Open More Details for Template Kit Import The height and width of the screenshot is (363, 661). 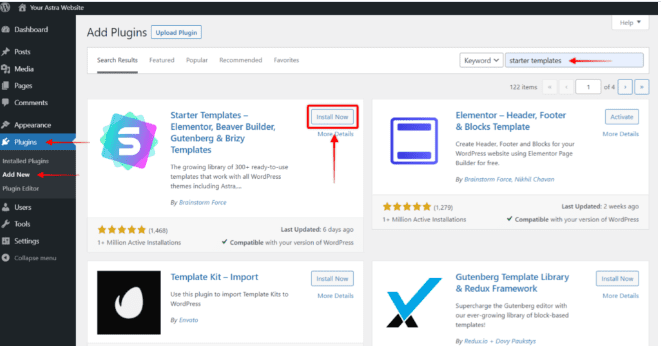[336, 296]
